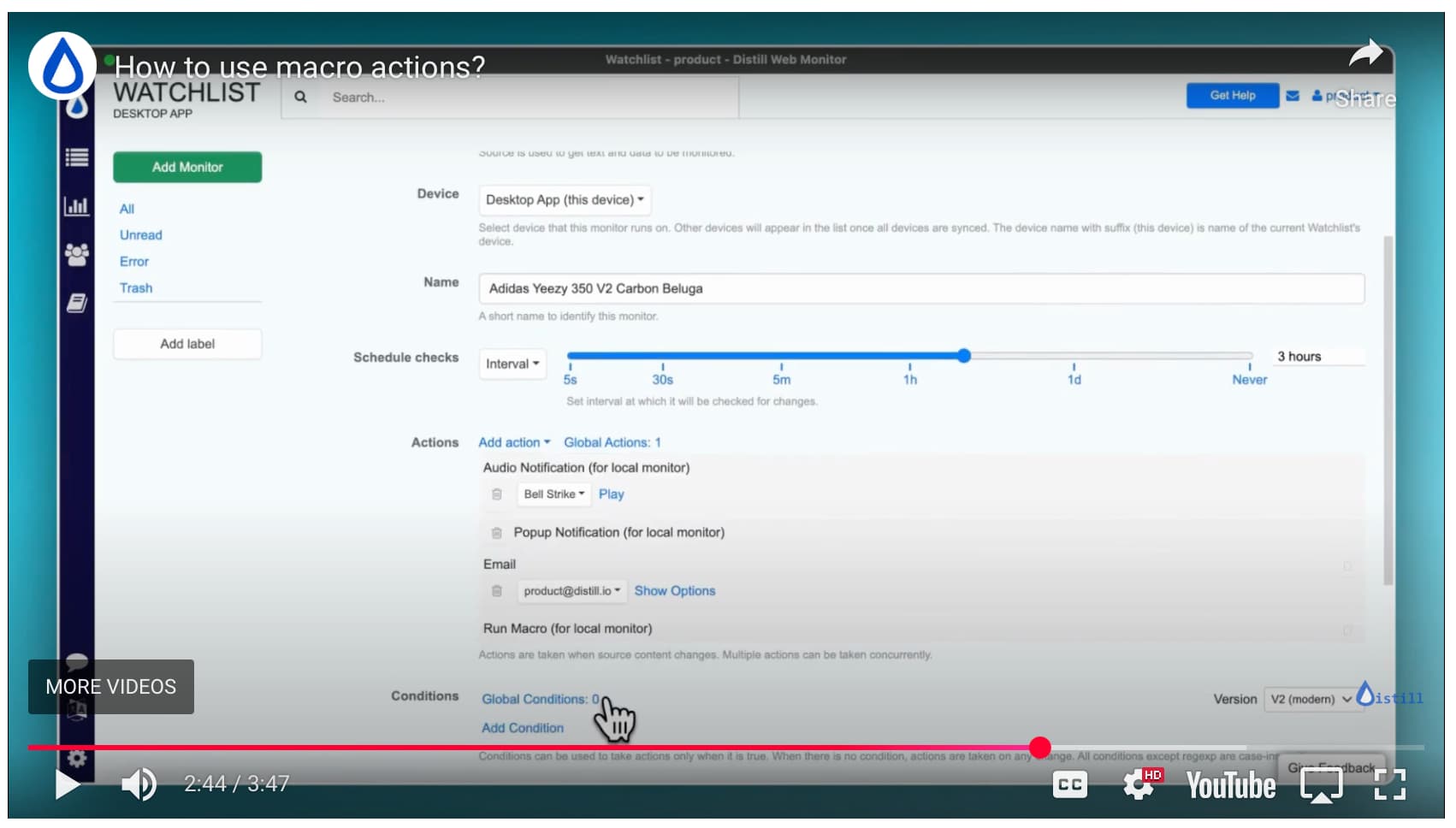Play the Bell Strike sound

pos(612,494)
